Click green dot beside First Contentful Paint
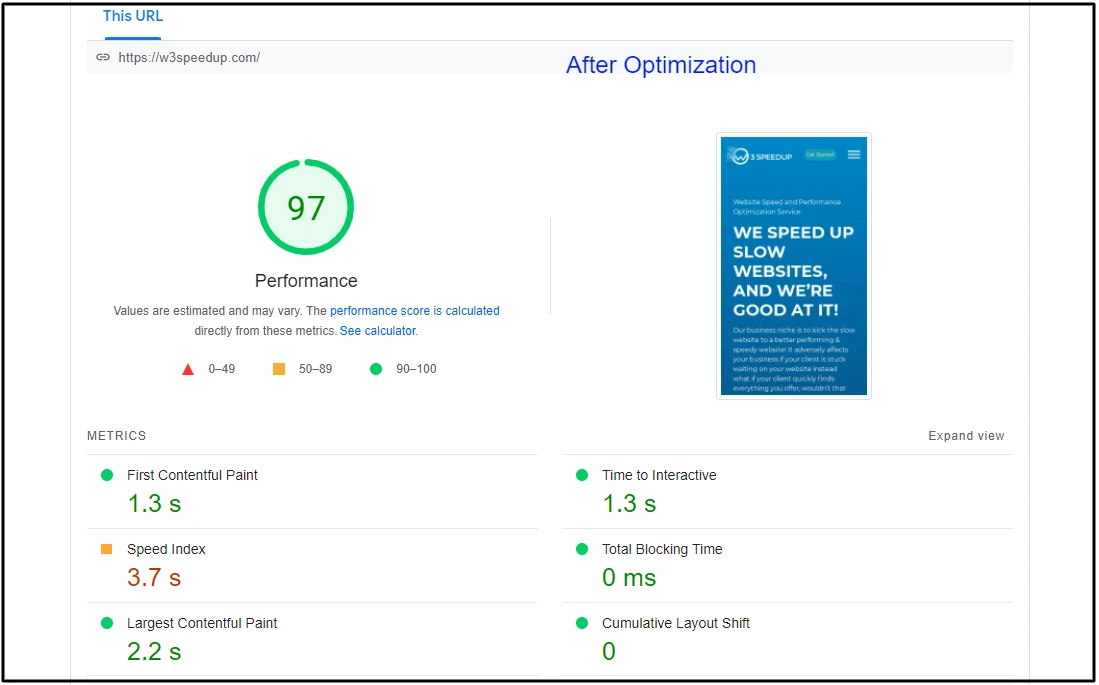Viewport: 1099px width, 685px height. pyautogui.click(x=107, y=475)
